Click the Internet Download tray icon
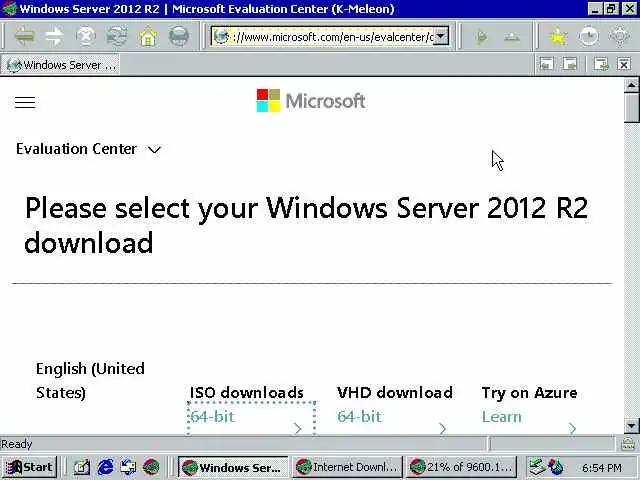Image resolution: width=640 pixels, height=480 pixels. tap(556, 467)
